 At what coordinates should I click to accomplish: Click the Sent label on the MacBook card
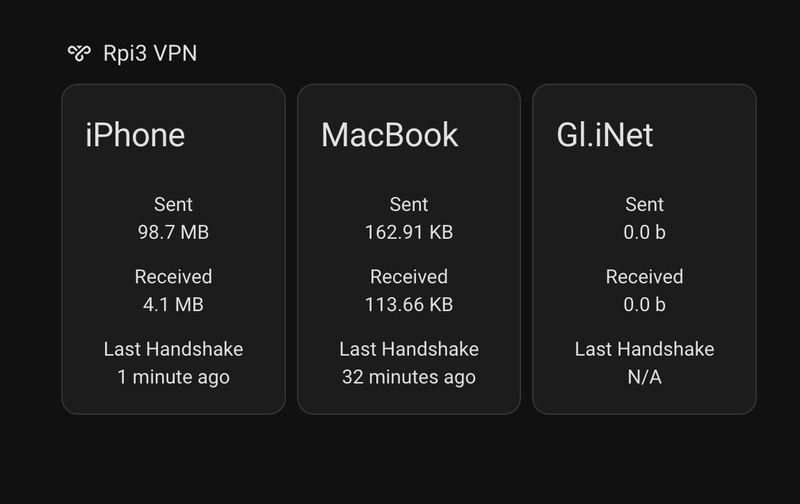(x=409, y=204)
